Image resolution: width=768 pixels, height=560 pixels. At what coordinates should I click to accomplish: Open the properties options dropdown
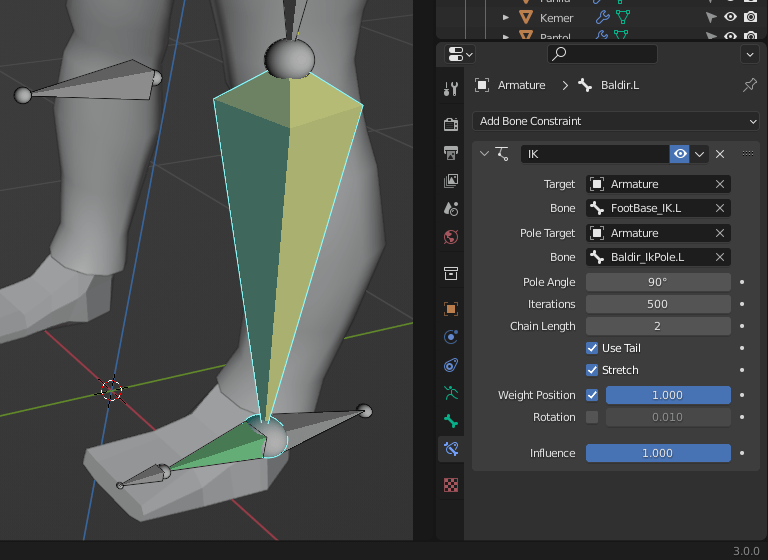[x=750, y=54]
